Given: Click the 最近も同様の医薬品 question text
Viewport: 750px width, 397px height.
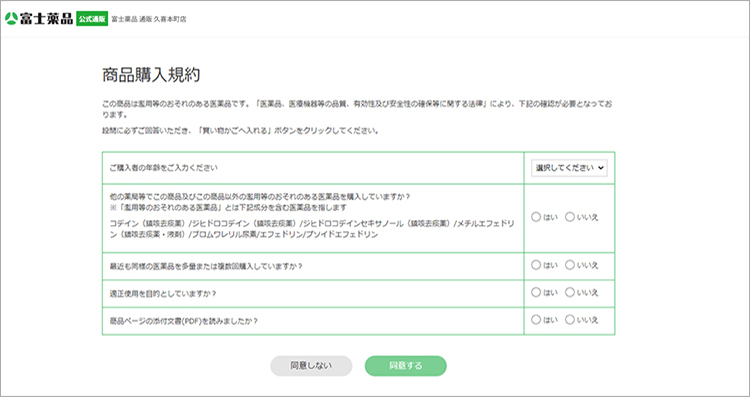Looking at the screenshot, I should (x=206, y=266).
